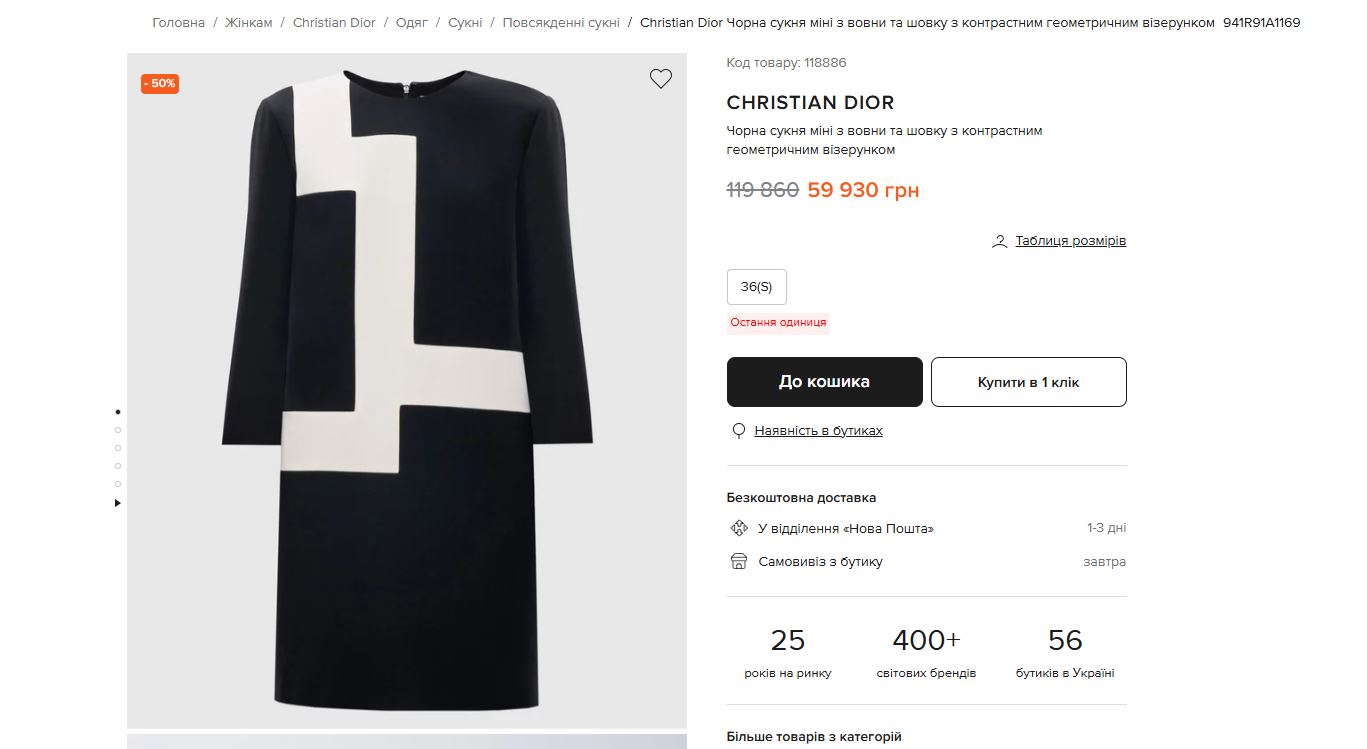Image resolution: width=1367 pixels, height=749 pixels.
Task: Navigate to Повсякденні сукні breadcrumb
Action: [561, 22]
